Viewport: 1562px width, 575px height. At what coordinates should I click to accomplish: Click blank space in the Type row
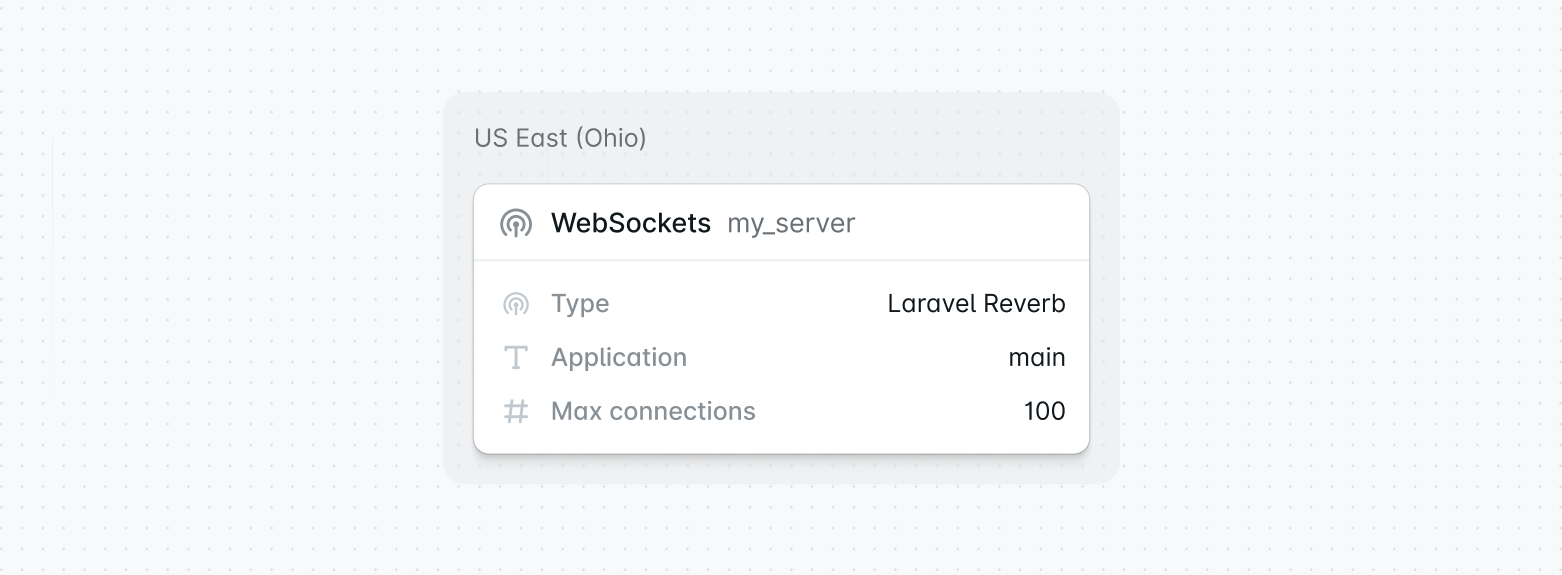750,304
